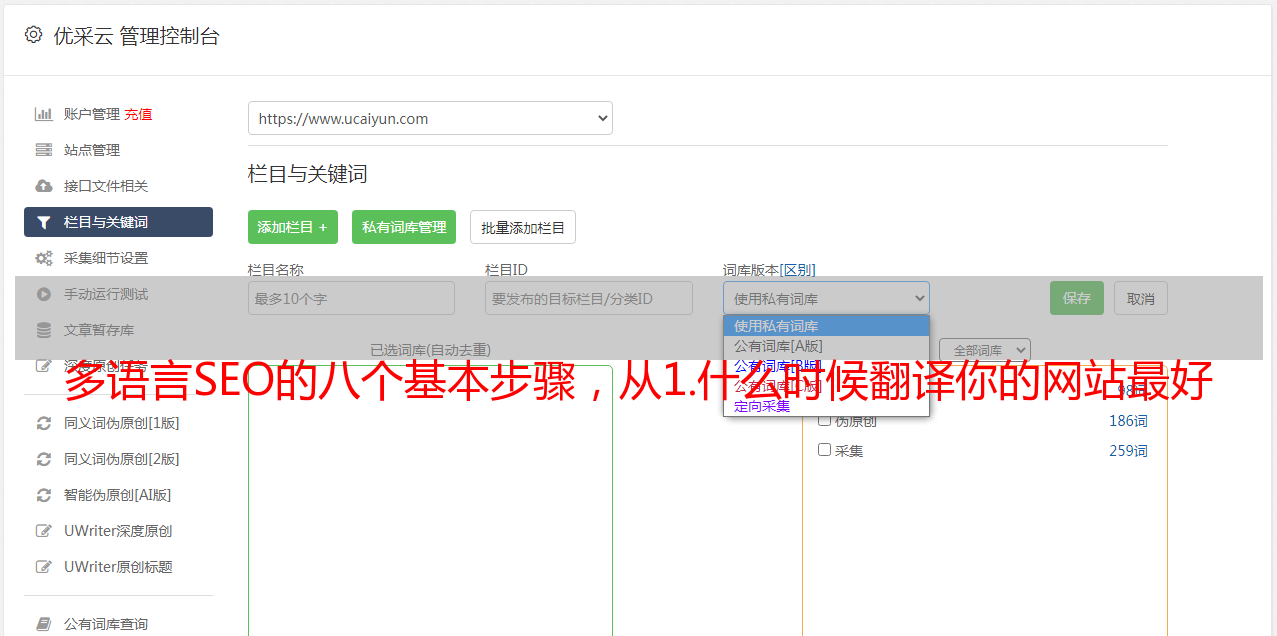Open 账户管理 in the sidebar

click(92, 114)
